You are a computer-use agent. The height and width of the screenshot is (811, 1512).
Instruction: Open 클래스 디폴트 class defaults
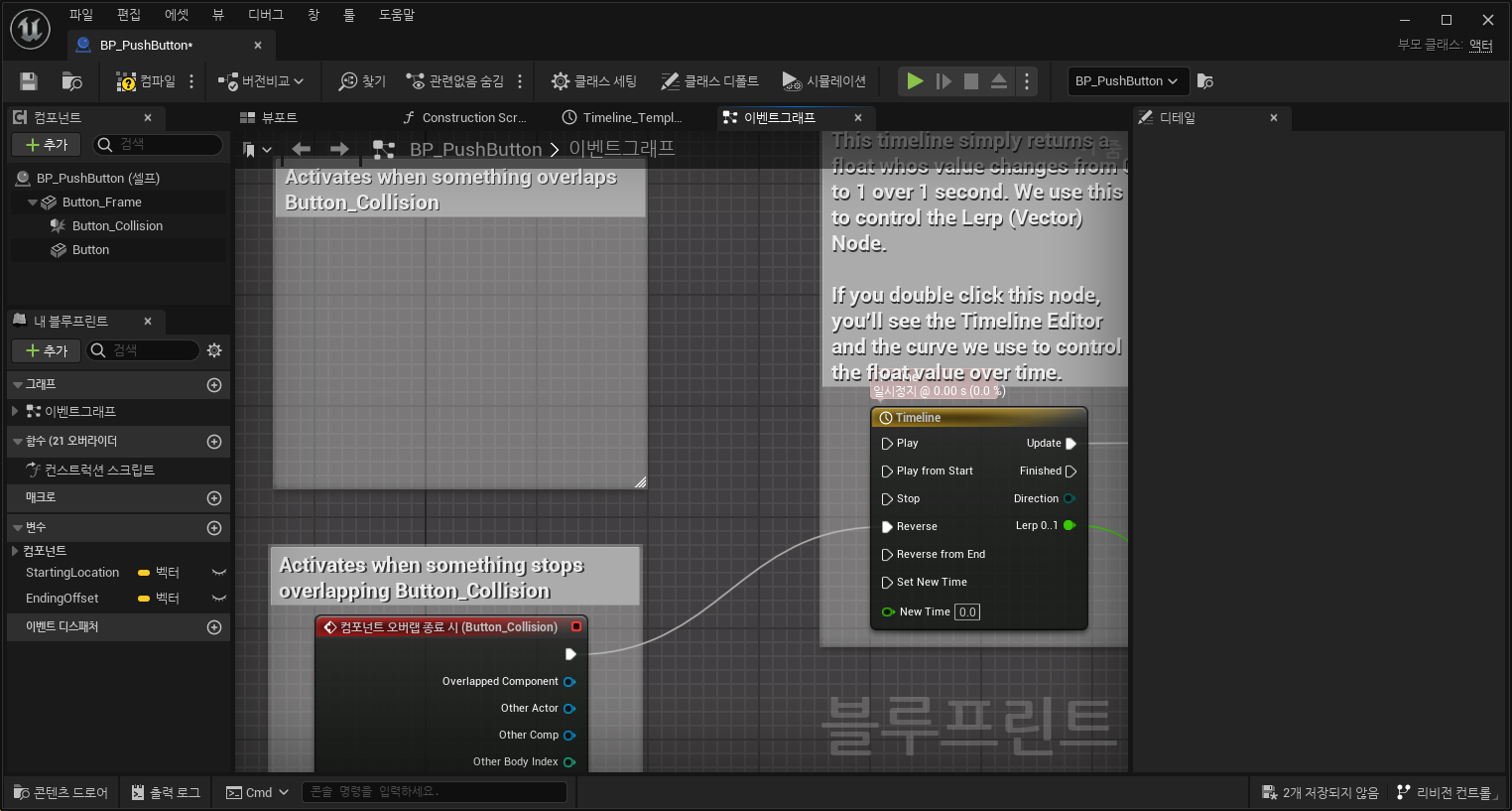[x=710, y=81]
